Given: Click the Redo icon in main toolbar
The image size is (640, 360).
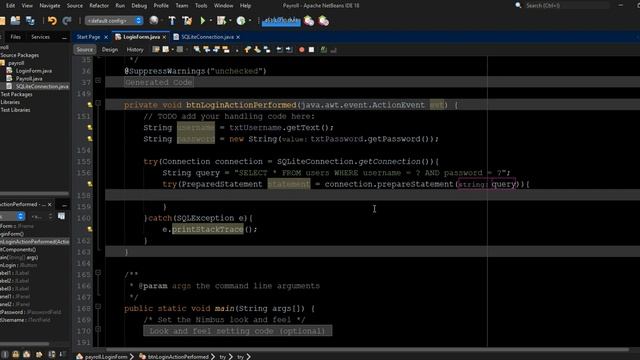Looking at the screenshot, I should click(67, 20).
